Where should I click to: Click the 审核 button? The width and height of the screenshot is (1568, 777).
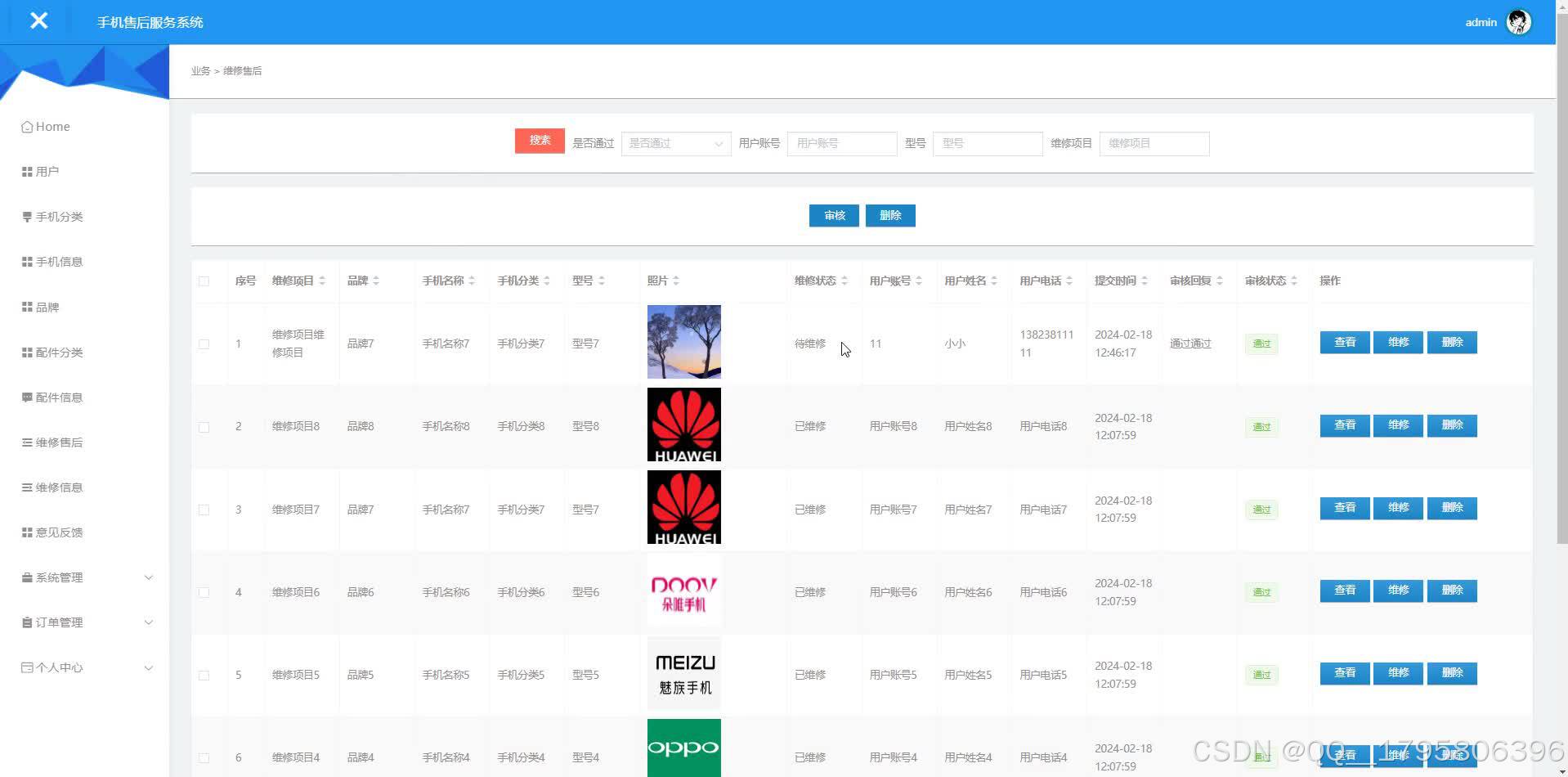pyautogui.click(x=833, y=215)
